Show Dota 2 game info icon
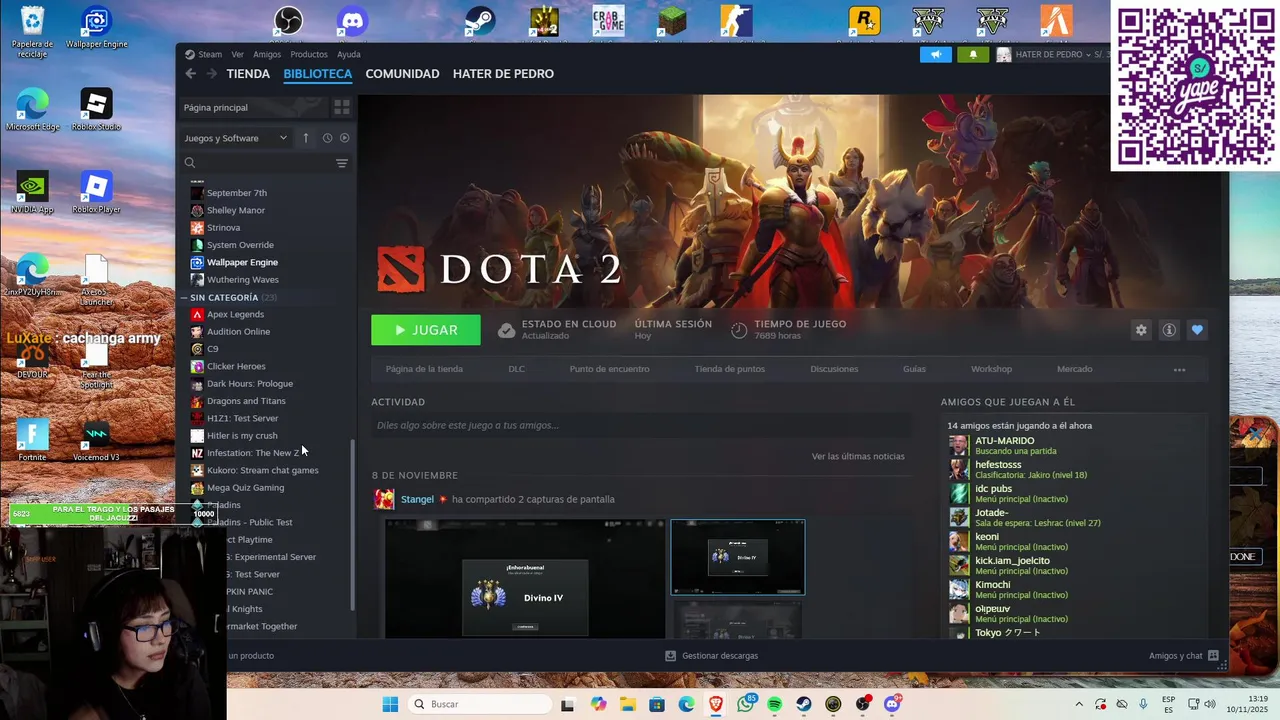The image size is (1280, 720). [1169, 330]
